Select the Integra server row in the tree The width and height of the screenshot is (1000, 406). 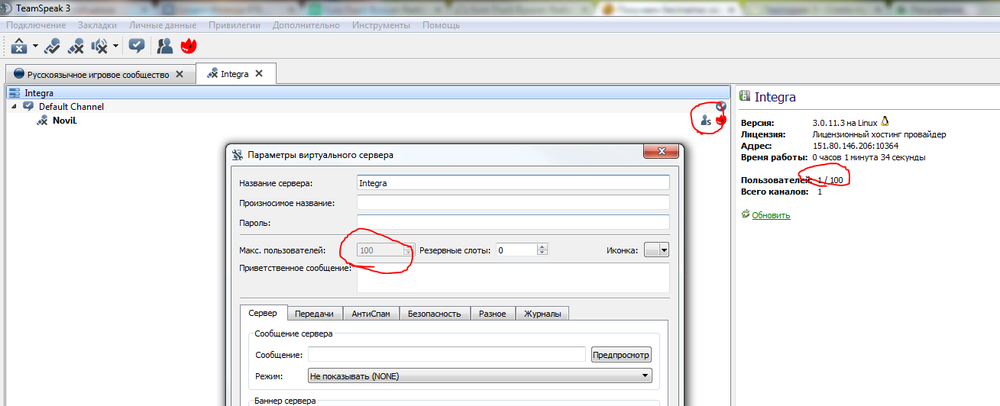pos(367,93)
